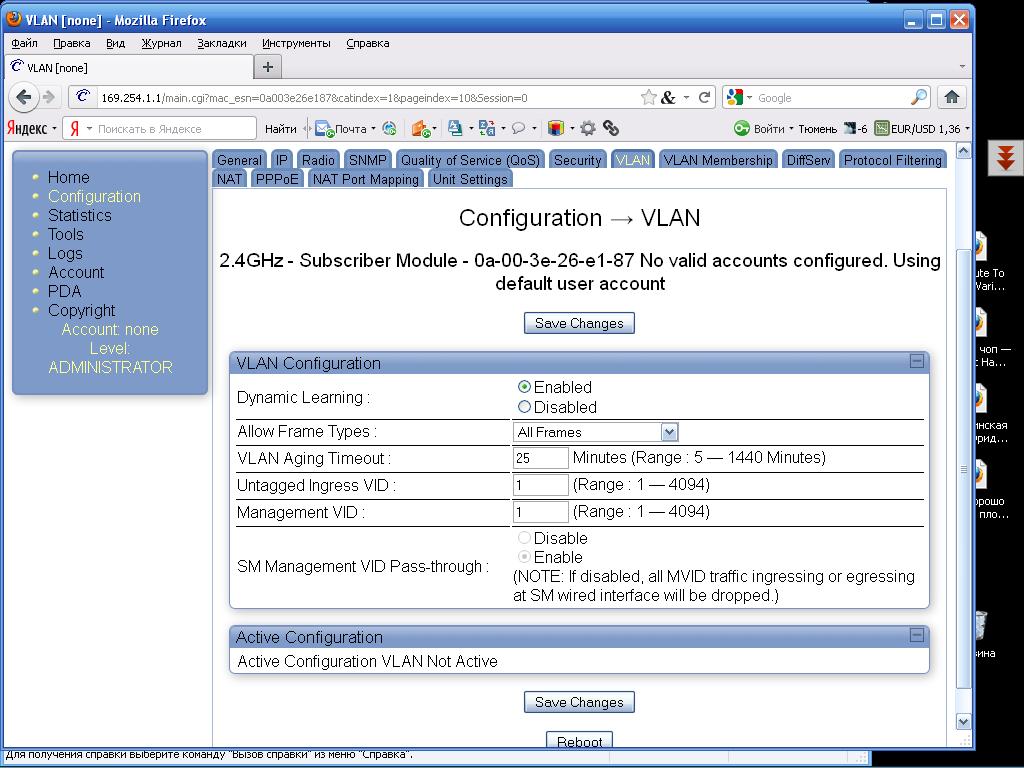1024x768 pixels.
Task: Open the Allow Frame Types dropdown
Action: [669, 432]
